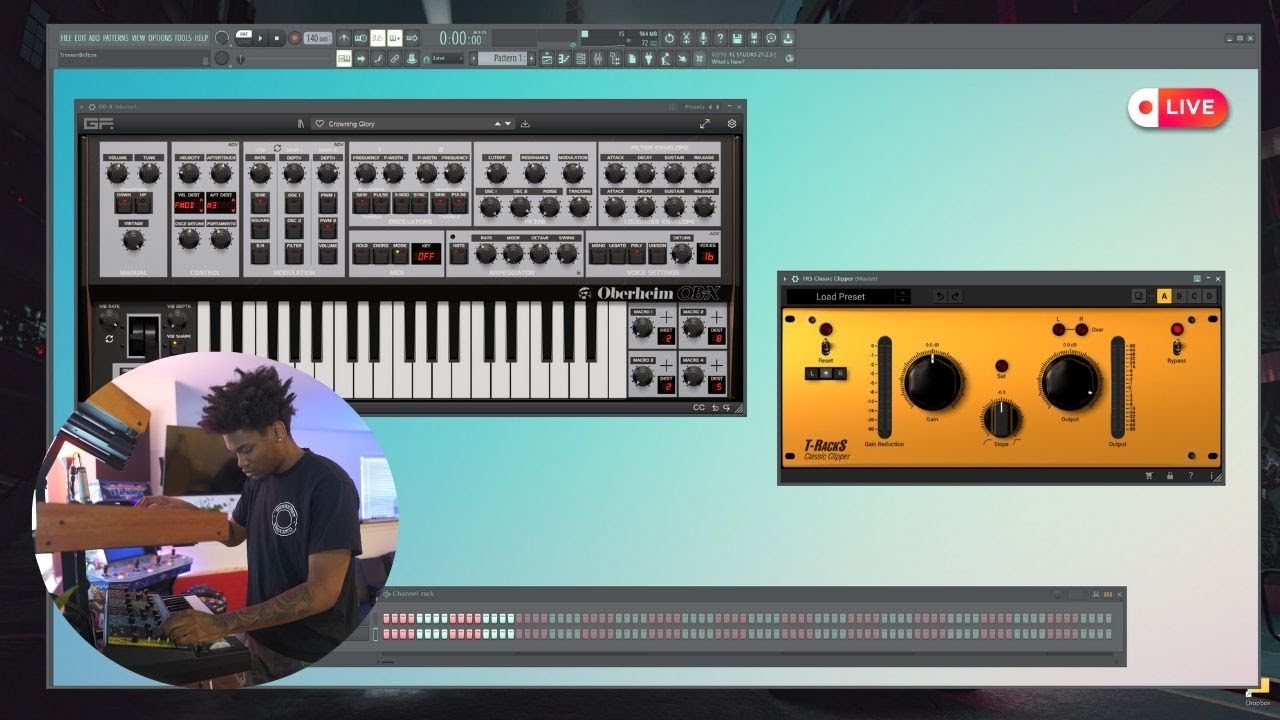The image size is (1280, 720).
Task: Click the OB-X expand fullscreen icon
Action: click(705, 124)
